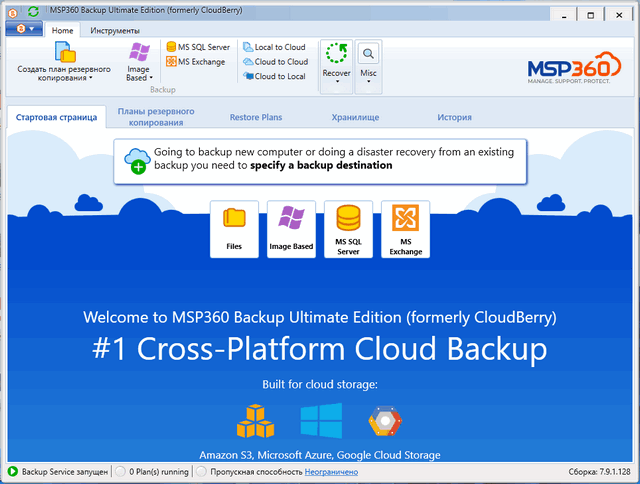Expand the Recover dropdown
The image size is (640, 484).
click(336, 66)
